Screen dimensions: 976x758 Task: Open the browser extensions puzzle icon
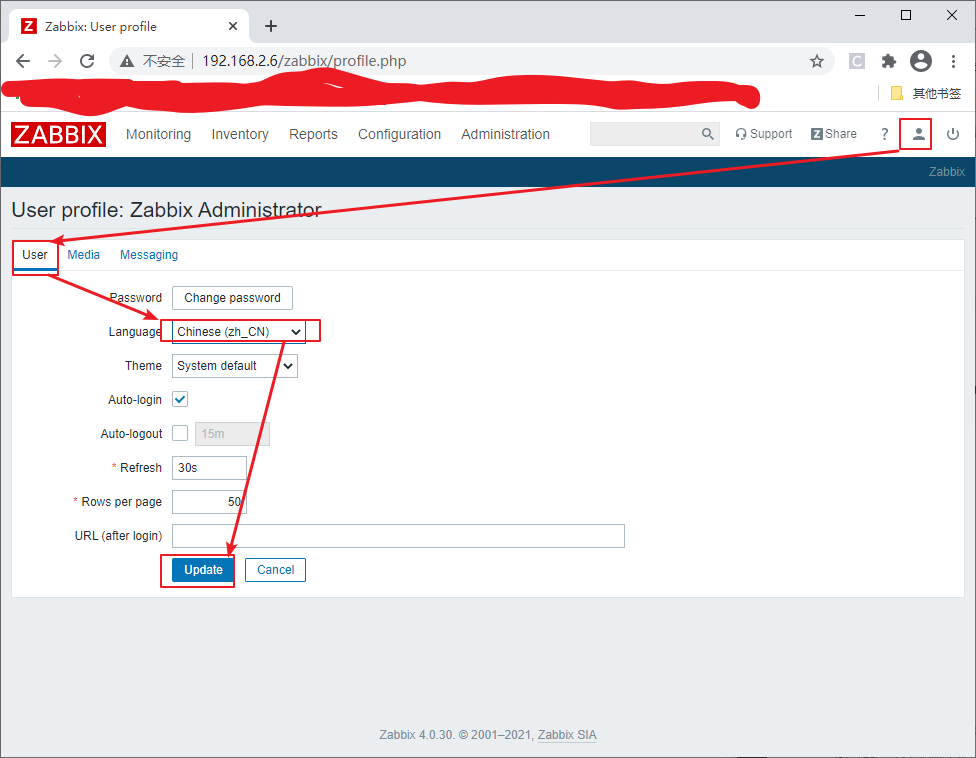pyautogui.click(x=889, y=61)
